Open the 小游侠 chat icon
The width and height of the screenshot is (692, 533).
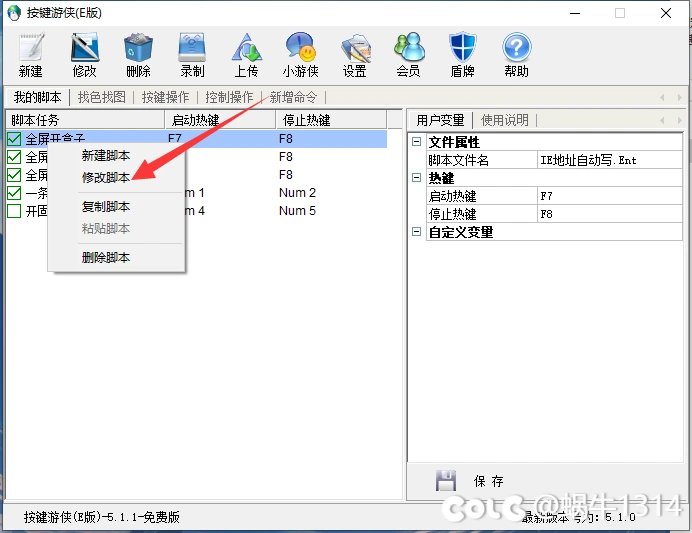click(x=301, y=48)
